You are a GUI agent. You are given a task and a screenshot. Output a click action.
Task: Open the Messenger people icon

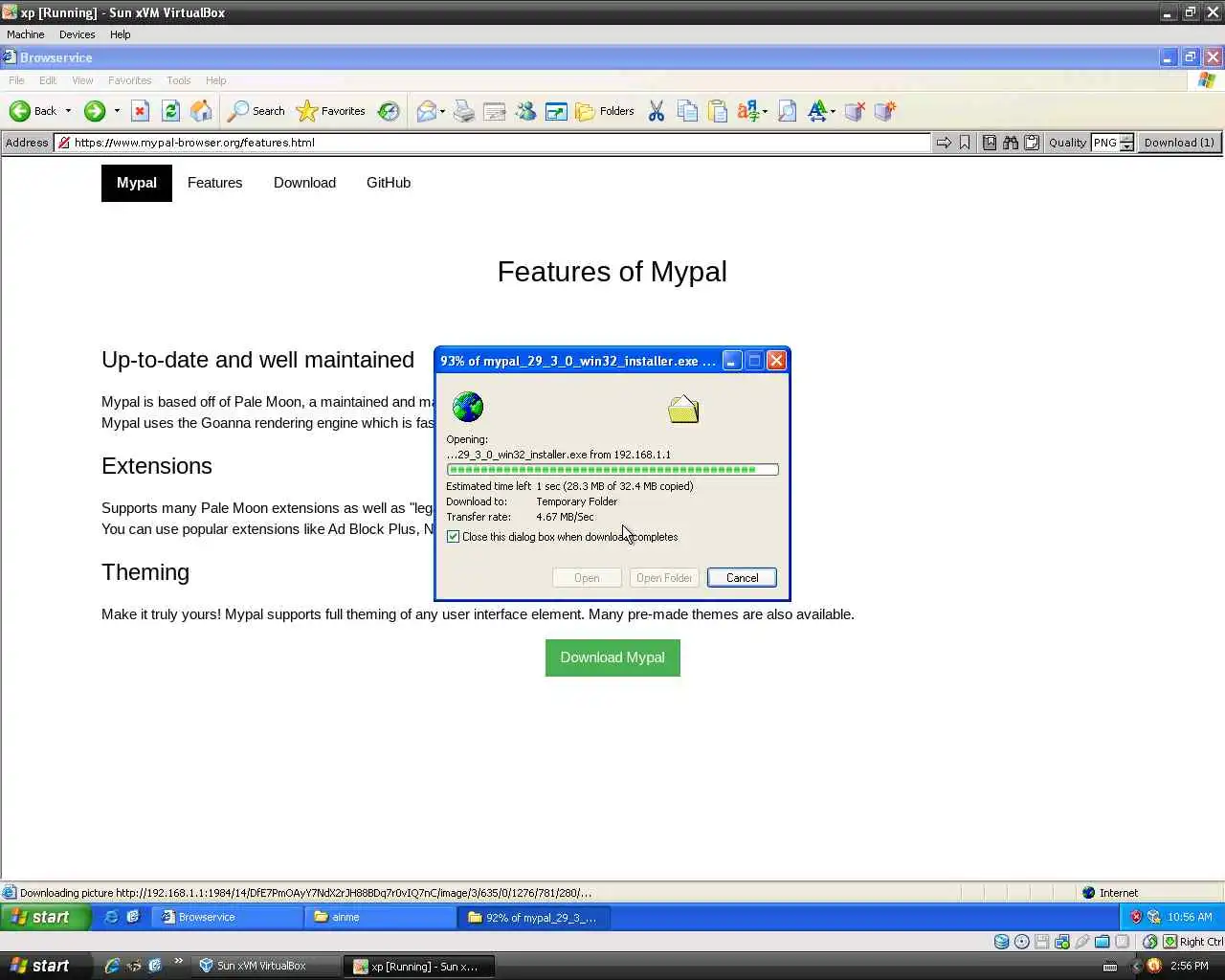coord(525,111)
